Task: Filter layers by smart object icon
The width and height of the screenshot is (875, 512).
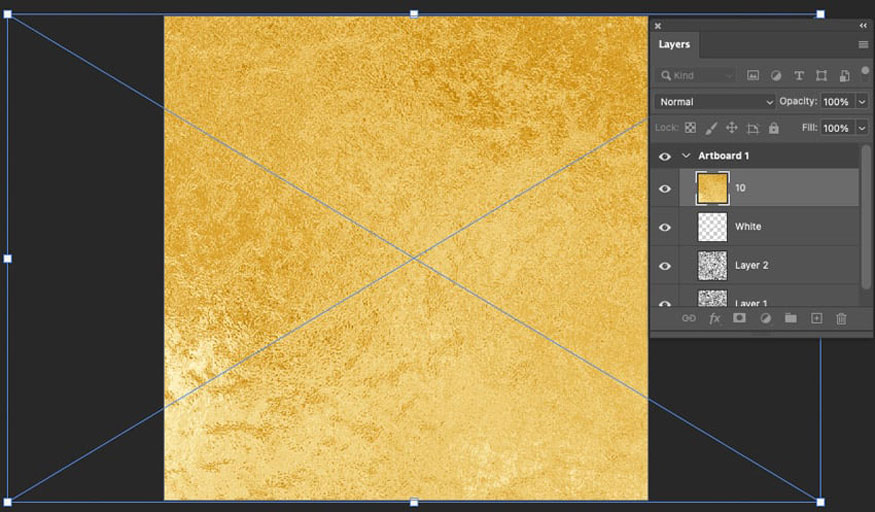Action: point(844,75)
